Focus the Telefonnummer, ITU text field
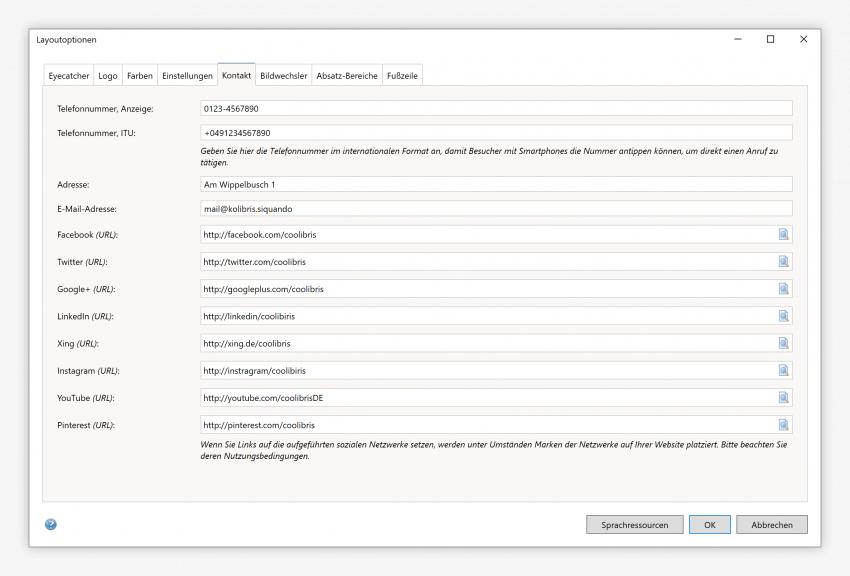Image resolution: width=850 pixels, height=576 pixels. (x=496, y=133)
